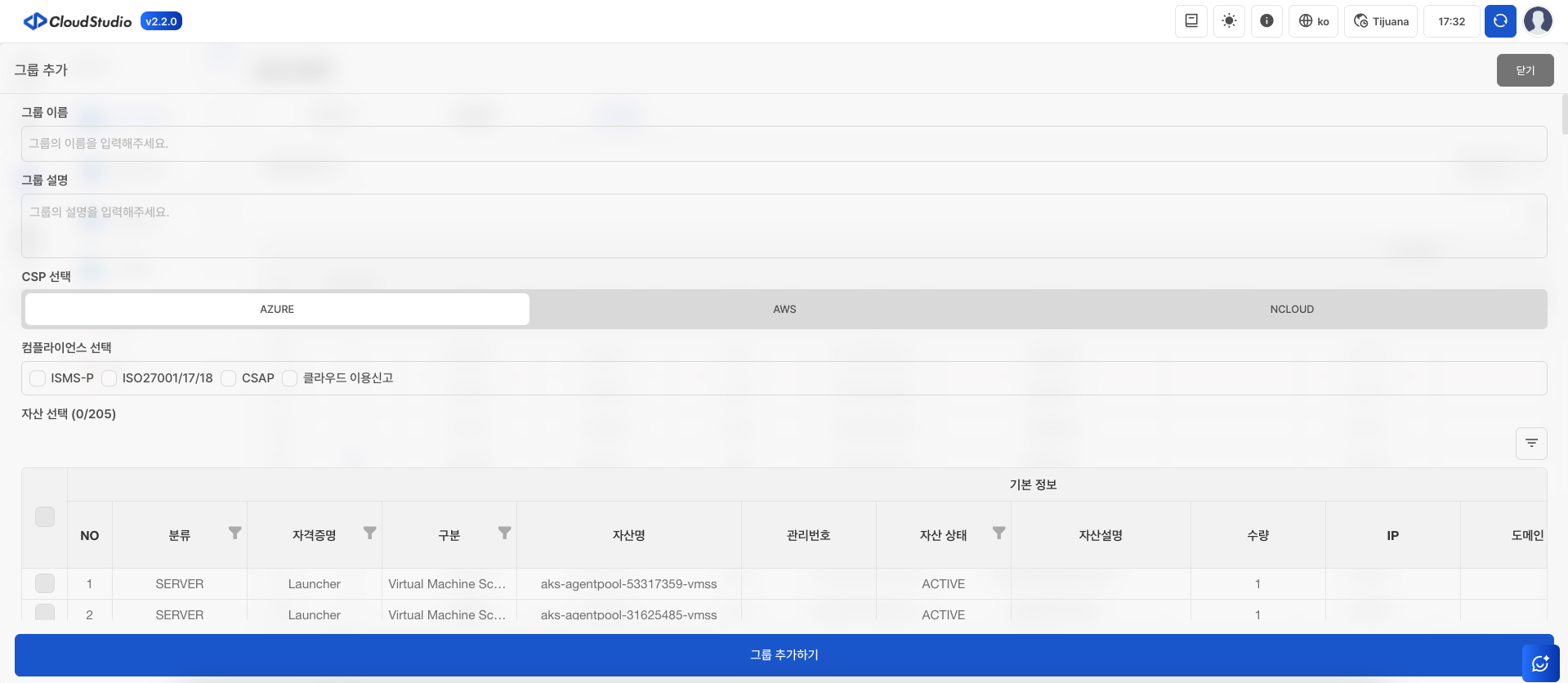This screenshot has height=683, width=1568.
Task: Open the table filter settings icon
Action: 1531,443
